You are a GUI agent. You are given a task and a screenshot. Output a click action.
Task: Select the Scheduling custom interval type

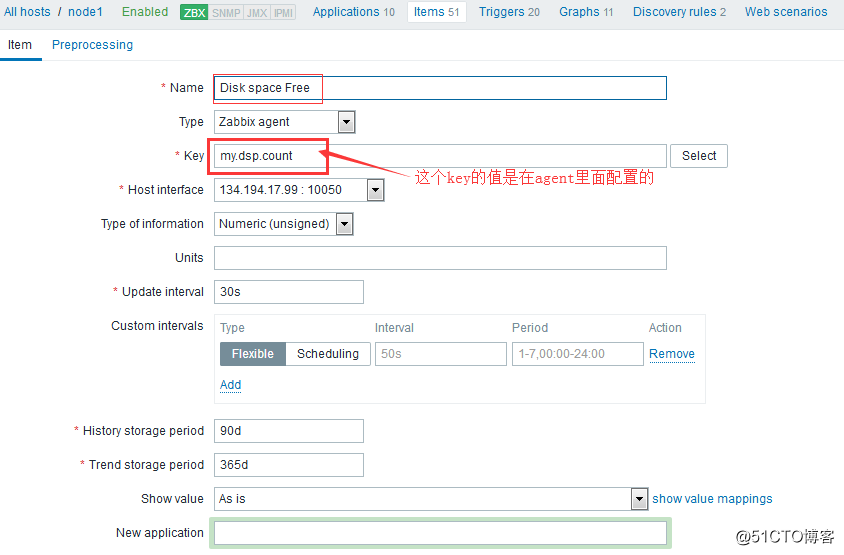[328, 354]
